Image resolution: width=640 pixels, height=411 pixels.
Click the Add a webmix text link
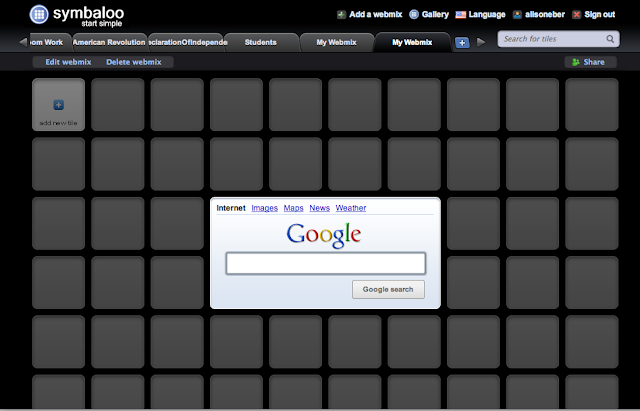(376, 15)
